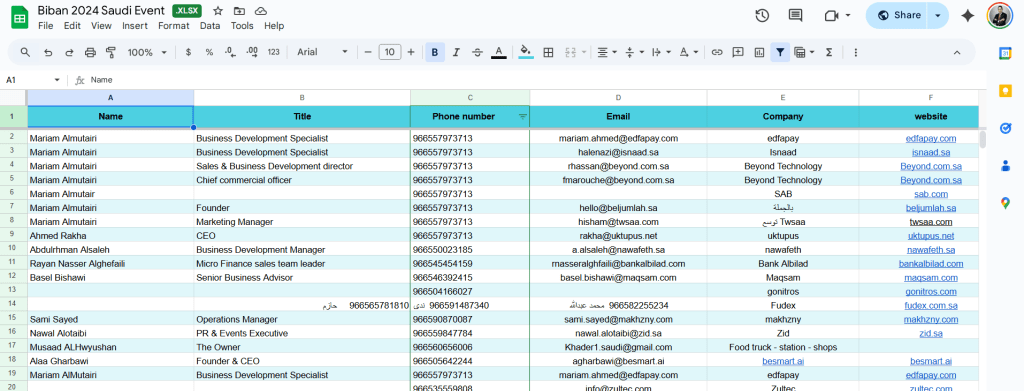Star the Biban 2024 Saudi Event file
Screen dimensions: 1024x391
click(218, 12)
